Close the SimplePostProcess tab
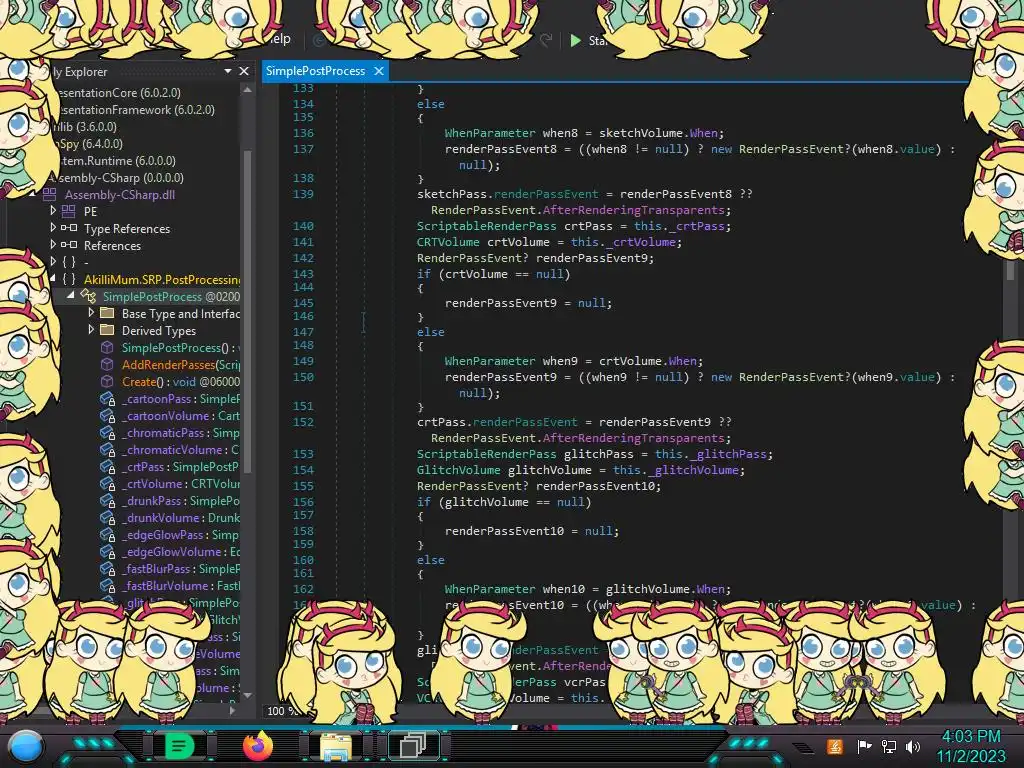The image size is (1024, 768). [x=379, y=71]
